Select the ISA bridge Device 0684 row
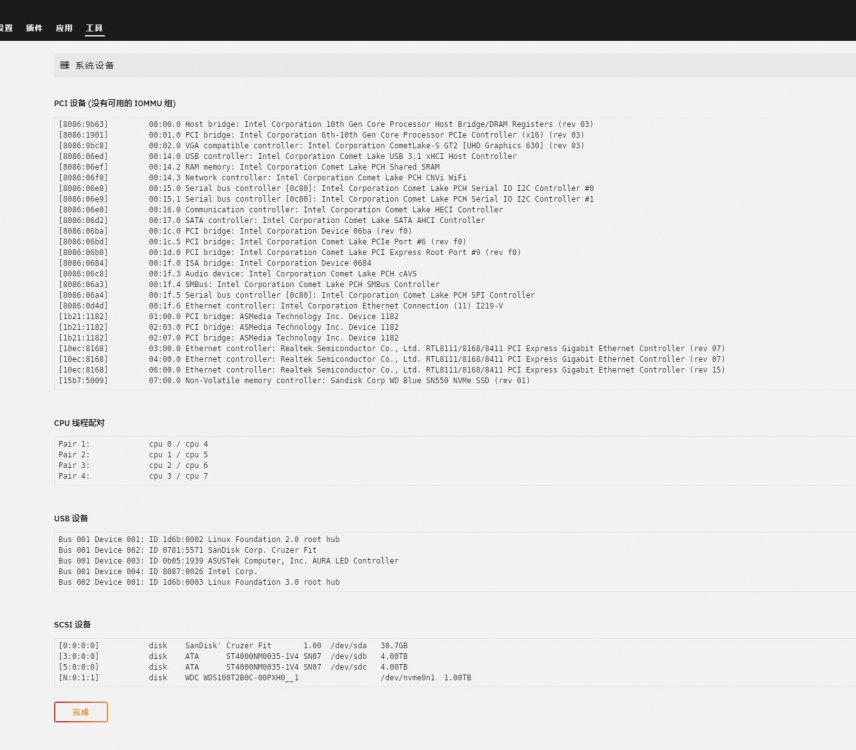This screenshot has height=750, width=856. click(215, 263)
